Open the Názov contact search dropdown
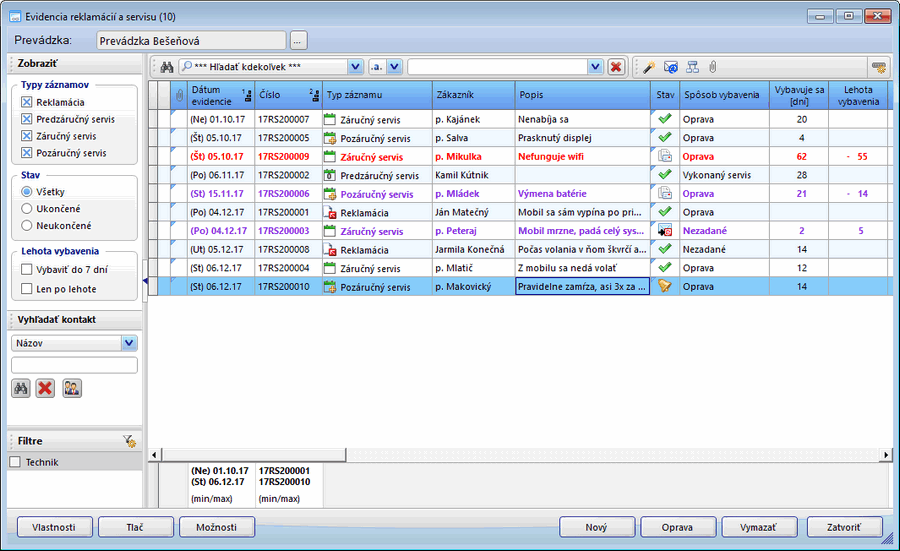 coord(128,343)
